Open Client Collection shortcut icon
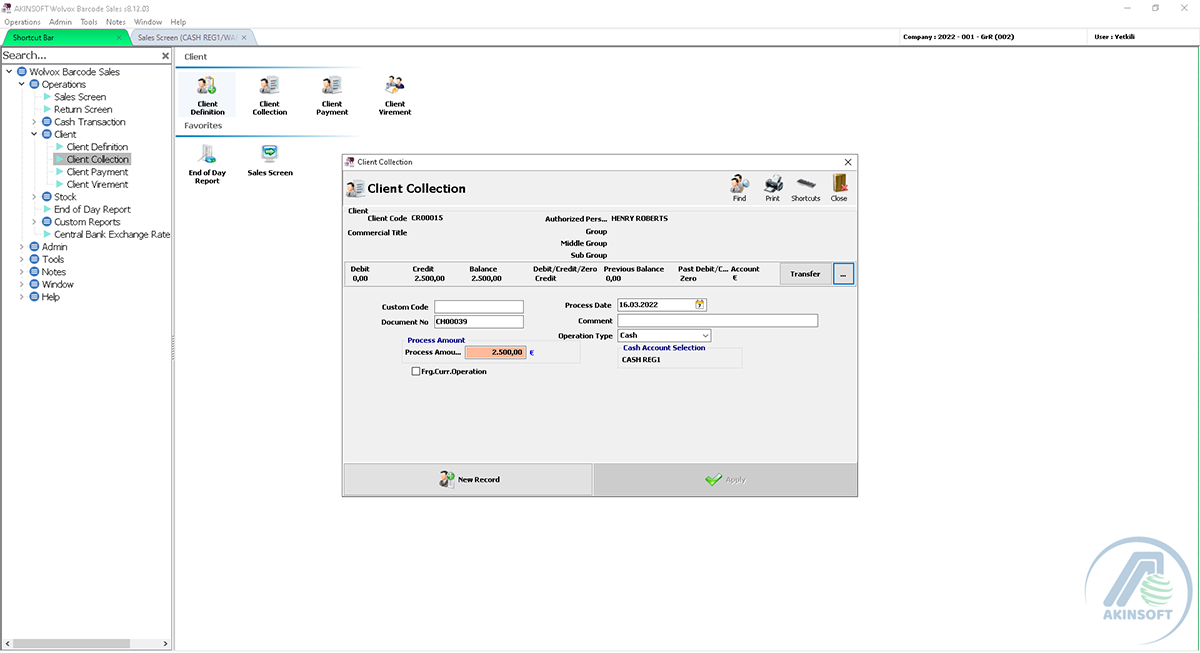Image resolution: width=1200 pixels, height=653 pixels. pyautogui.click(x=269, y=95)
